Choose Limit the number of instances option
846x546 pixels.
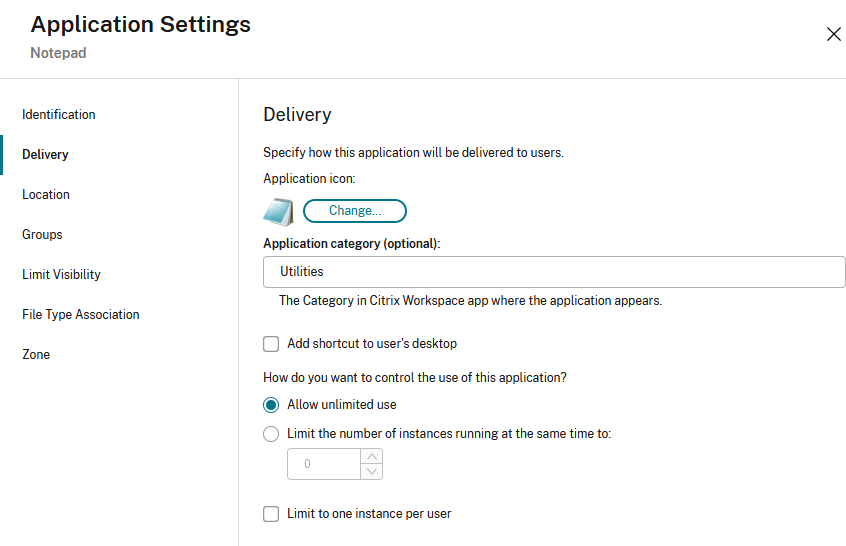[x=271, y=434]
